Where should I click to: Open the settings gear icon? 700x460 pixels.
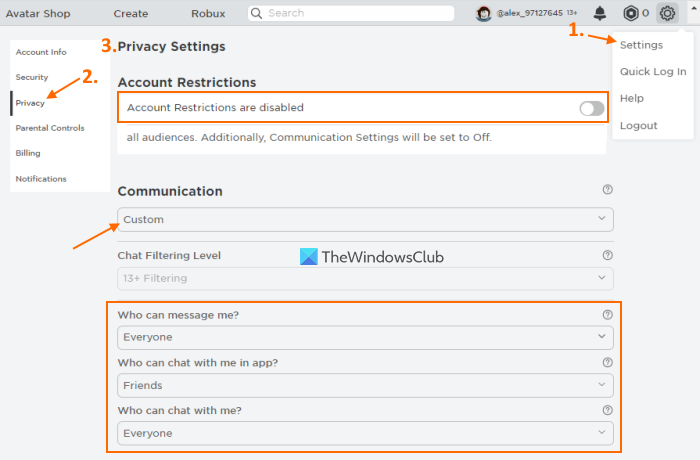click(667, 13)
